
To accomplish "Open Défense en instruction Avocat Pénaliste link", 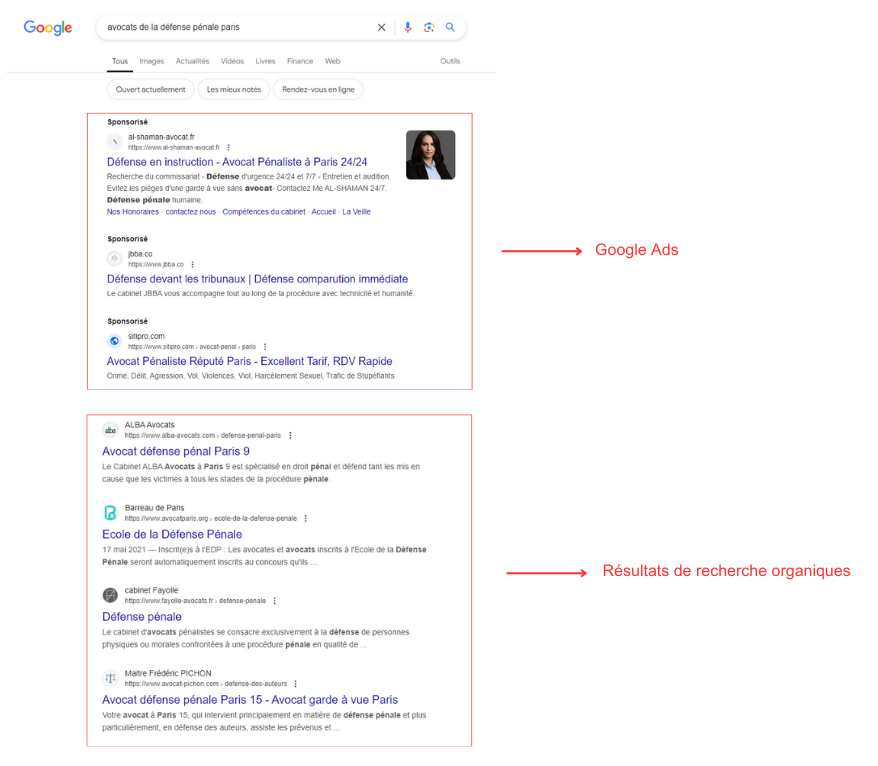I will [237, 162].
